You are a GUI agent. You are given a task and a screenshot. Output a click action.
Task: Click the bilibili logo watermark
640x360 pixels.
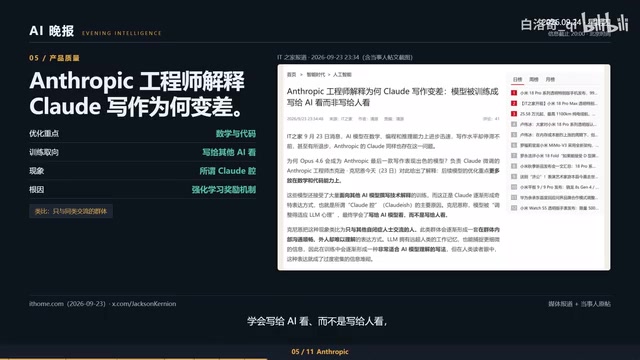click(x=605, y=22)
